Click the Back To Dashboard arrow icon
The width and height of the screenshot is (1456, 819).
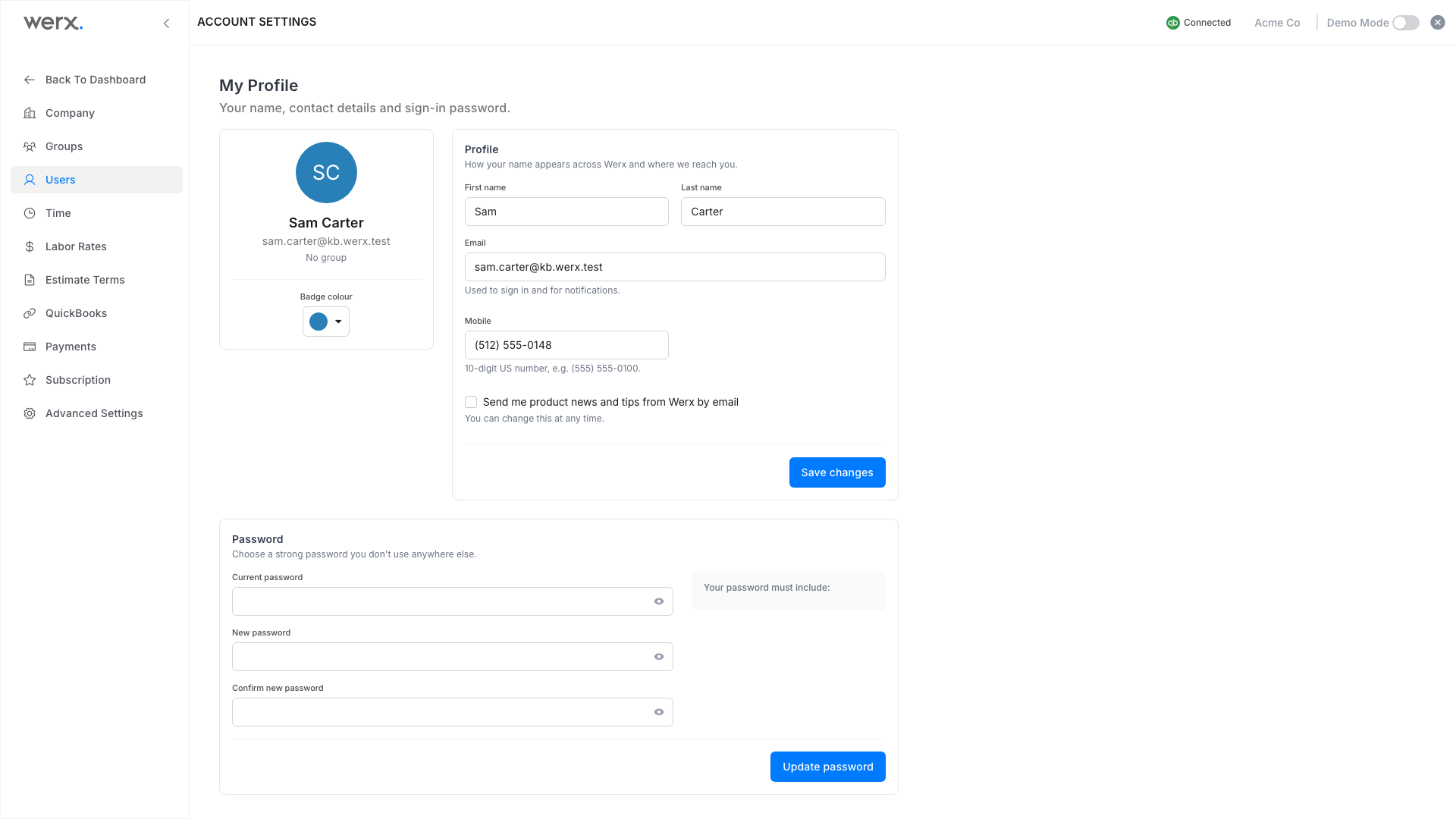tap(30, 80)
